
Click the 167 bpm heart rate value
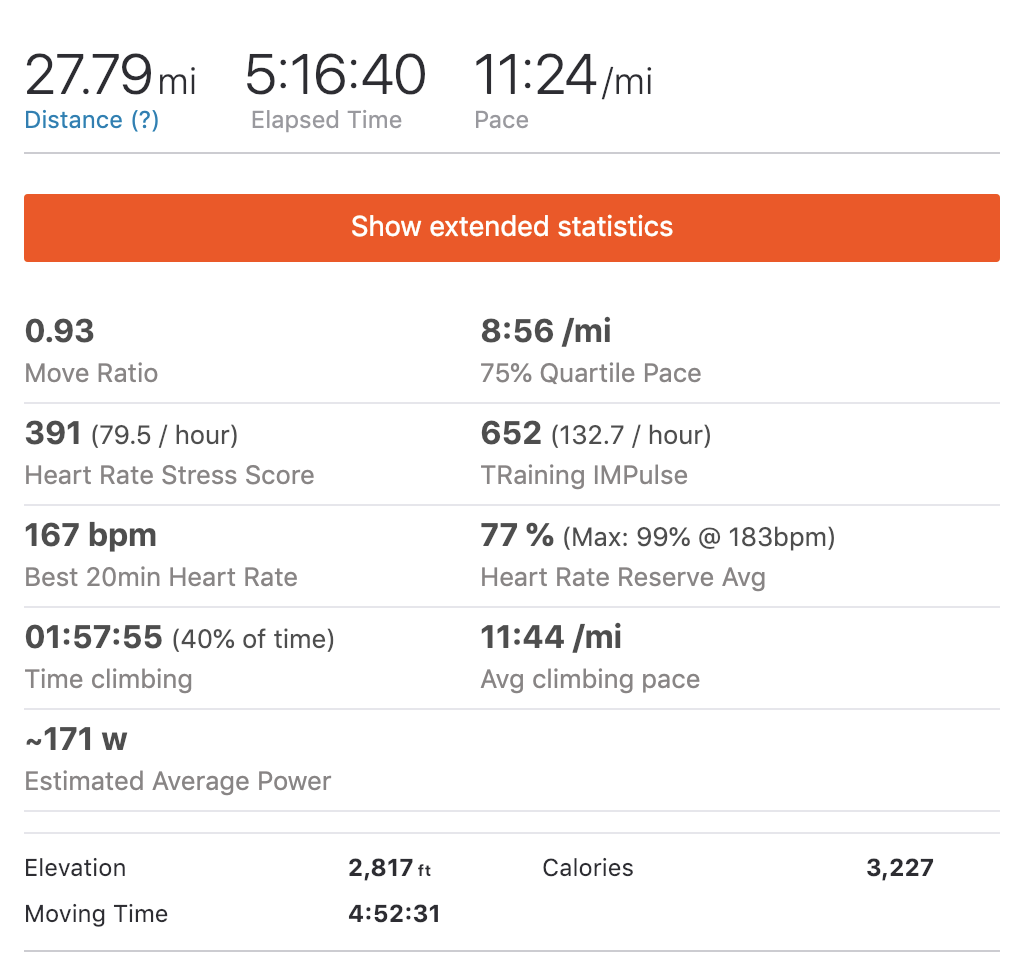tap(90, 535)
